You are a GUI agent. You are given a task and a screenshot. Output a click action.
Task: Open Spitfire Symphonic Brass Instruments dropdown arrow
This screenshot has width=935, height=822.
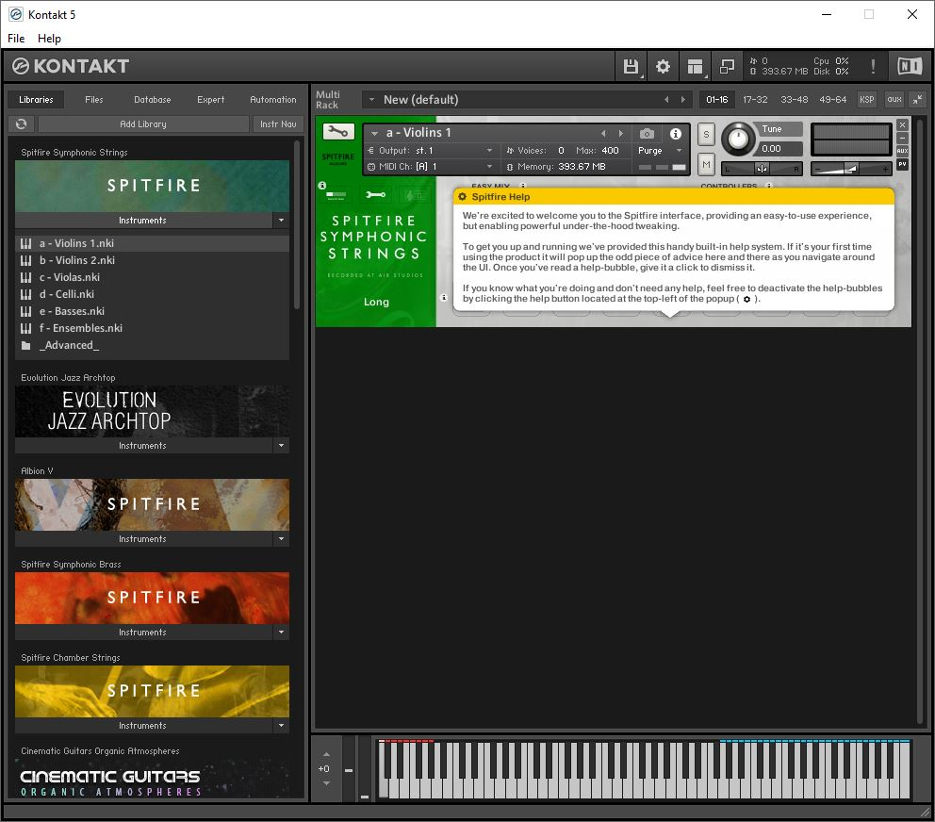point(281,632)
